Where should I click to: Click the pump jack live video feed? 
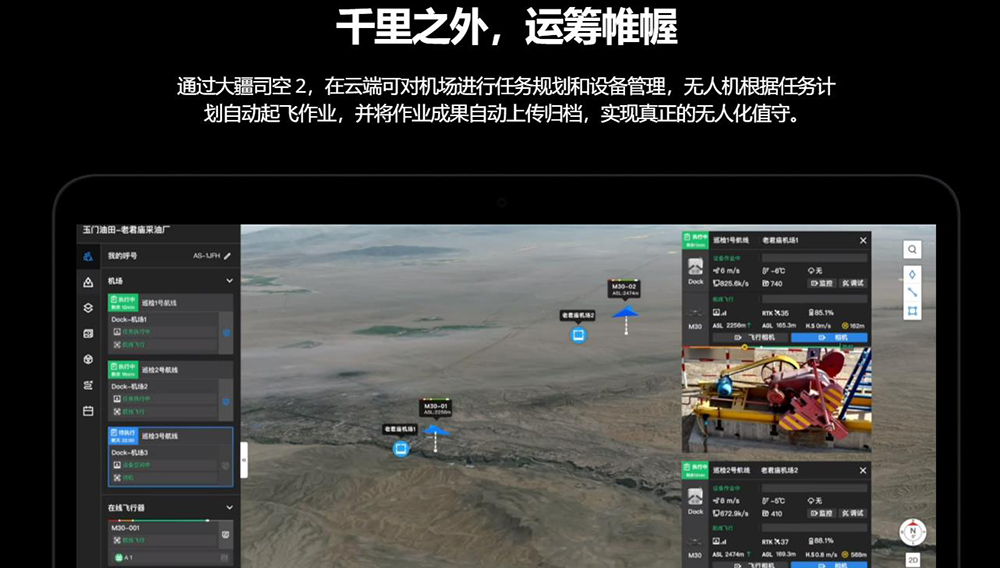(777, 400)
